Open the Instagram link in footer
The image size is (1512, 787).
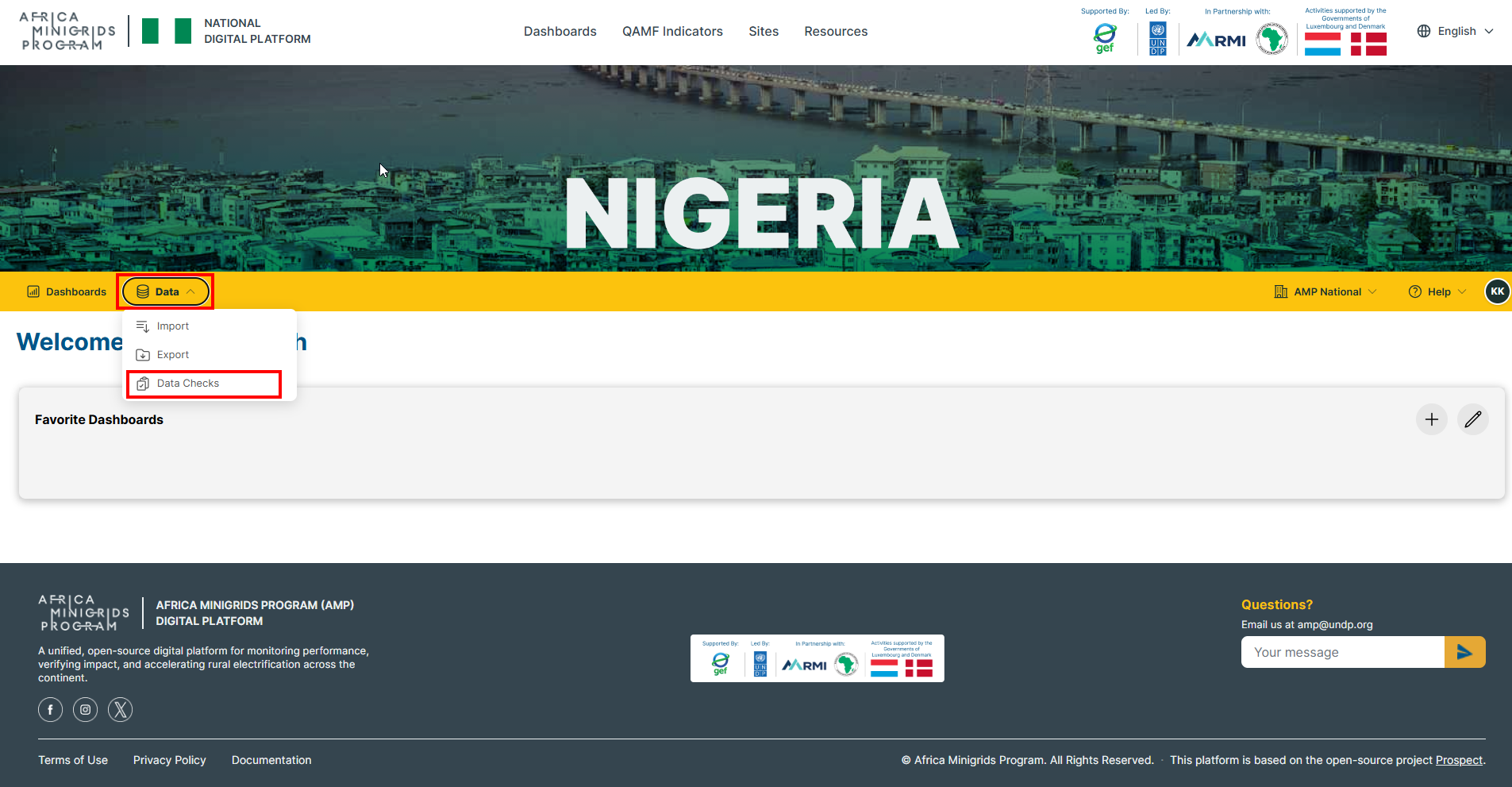point(85,709)
